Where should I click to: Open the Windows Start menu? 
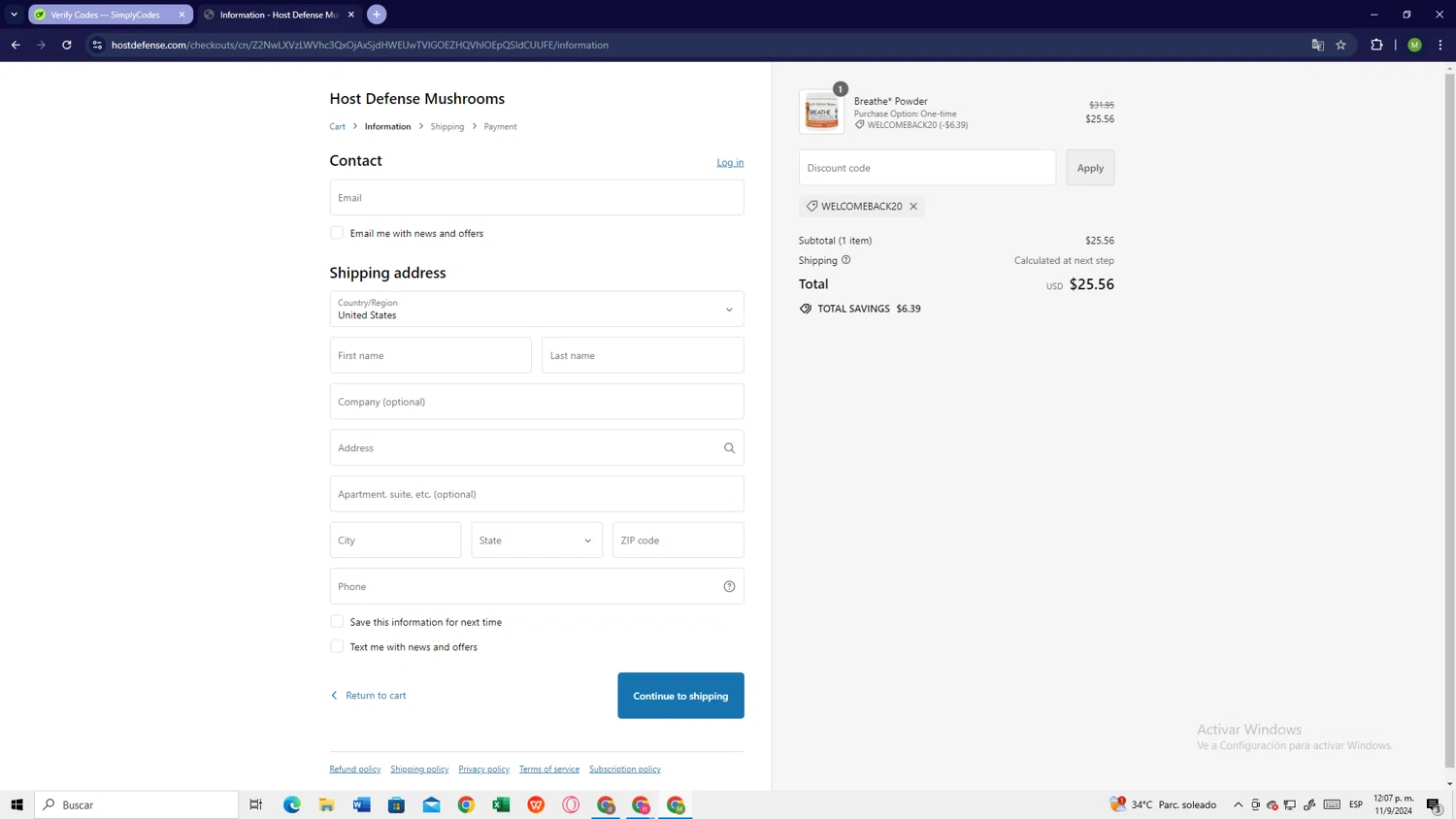click(x=17, y=804)
